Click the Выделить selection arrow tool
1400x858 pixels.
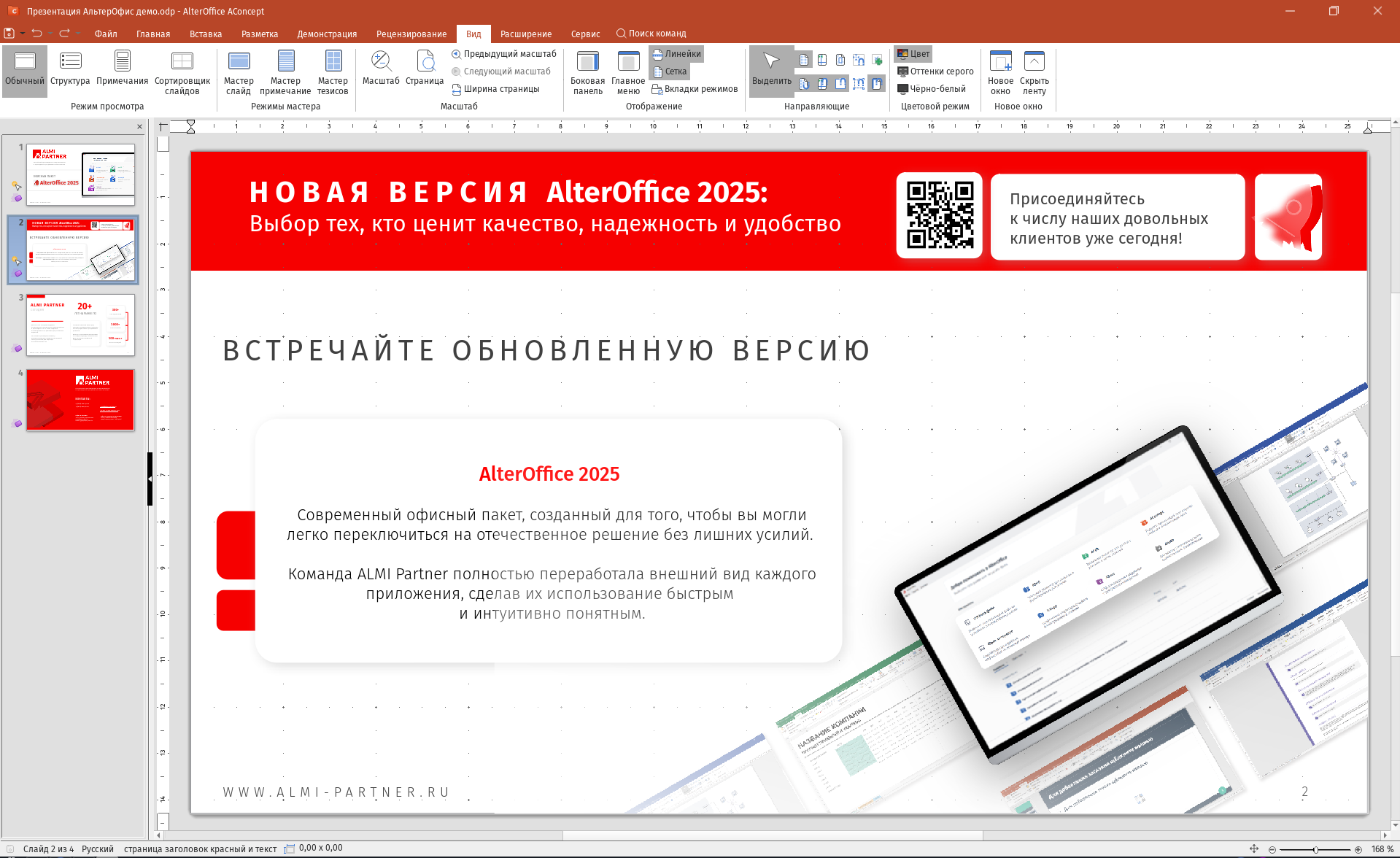click(x=772, y=71)
